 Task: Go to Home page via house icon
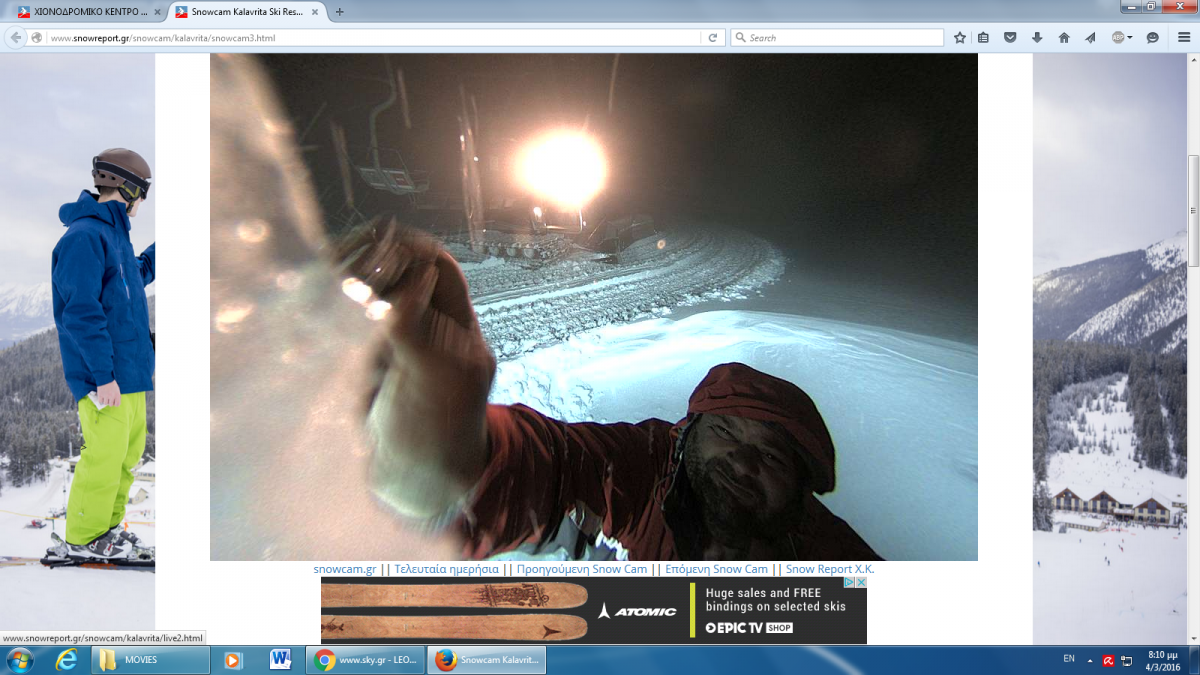tap(1064, 37)
